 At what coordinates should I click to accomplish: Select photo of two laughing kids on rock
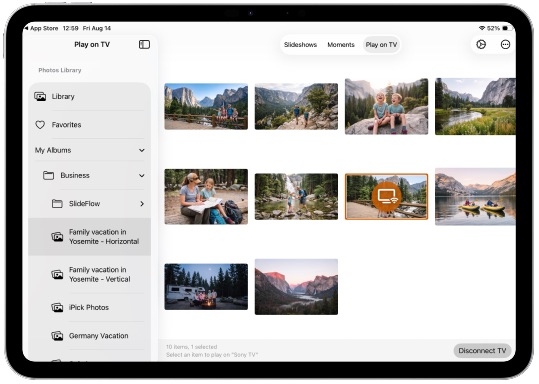(x=386, y=106)
